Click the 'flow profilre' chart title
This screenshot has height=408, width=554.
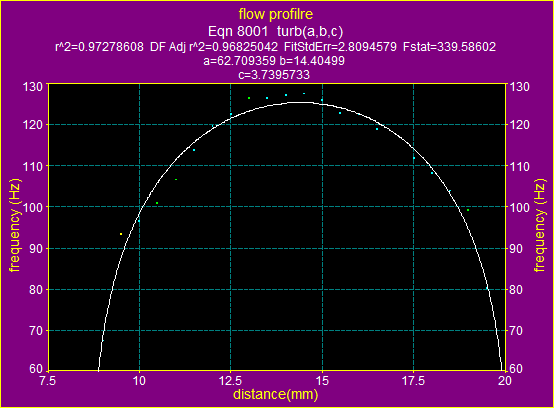click(276, 14)
